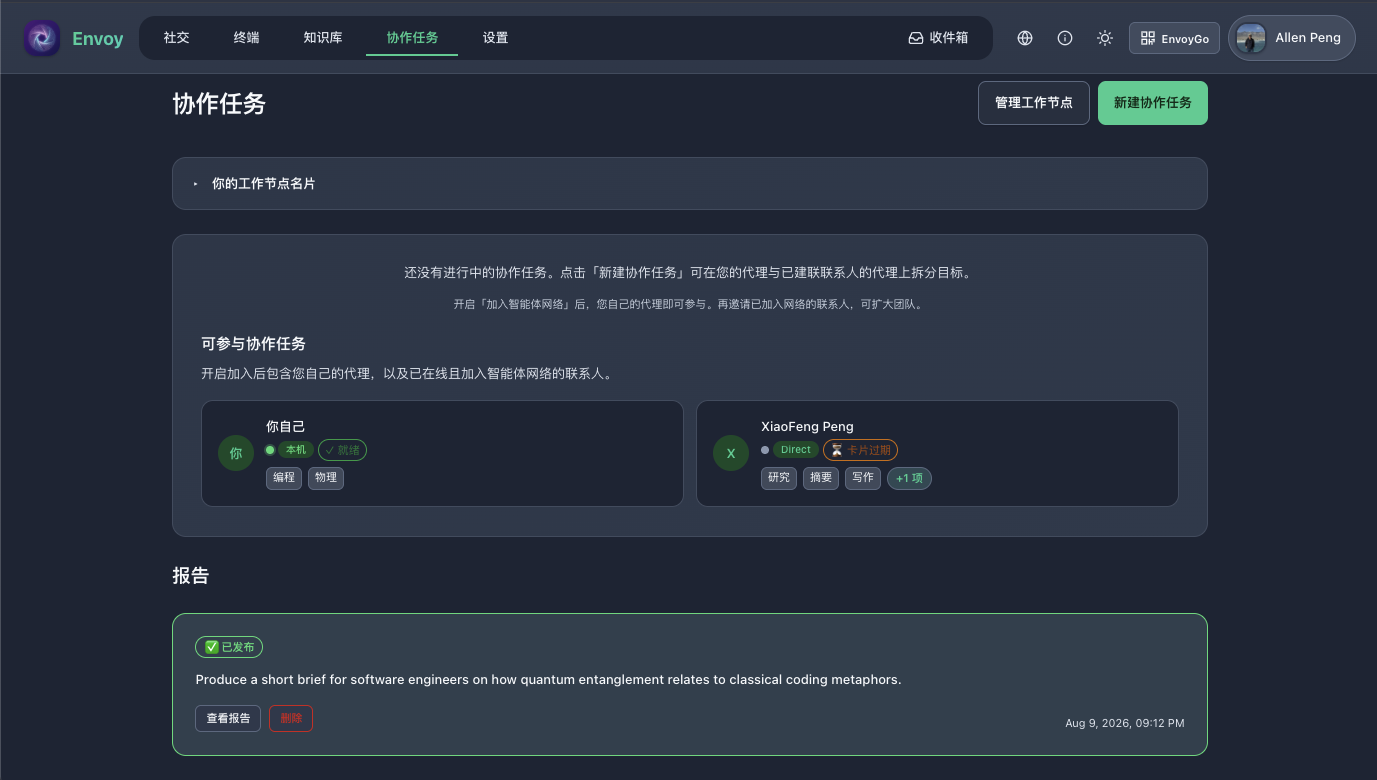Click the 可参与协作任务 heading
Image resolution: width=1377 pixels, height=780 pixels.
[x=253, y=343]
